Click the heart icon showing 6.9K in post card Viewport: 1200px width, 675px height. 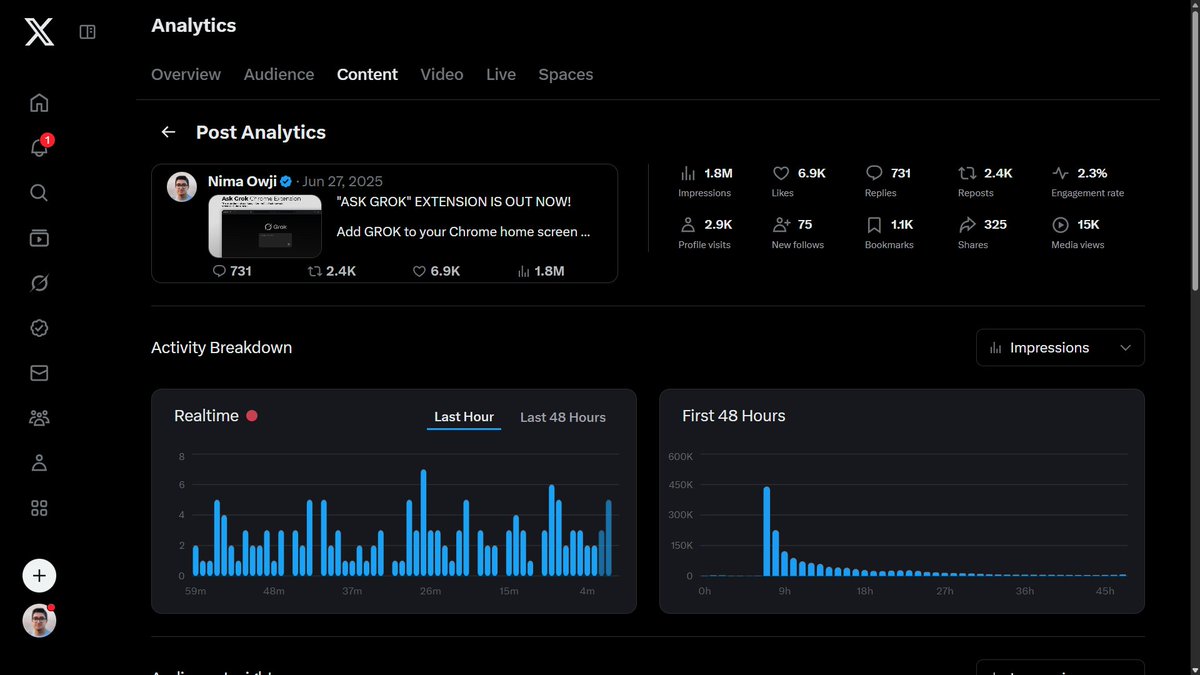pos(419,271)
